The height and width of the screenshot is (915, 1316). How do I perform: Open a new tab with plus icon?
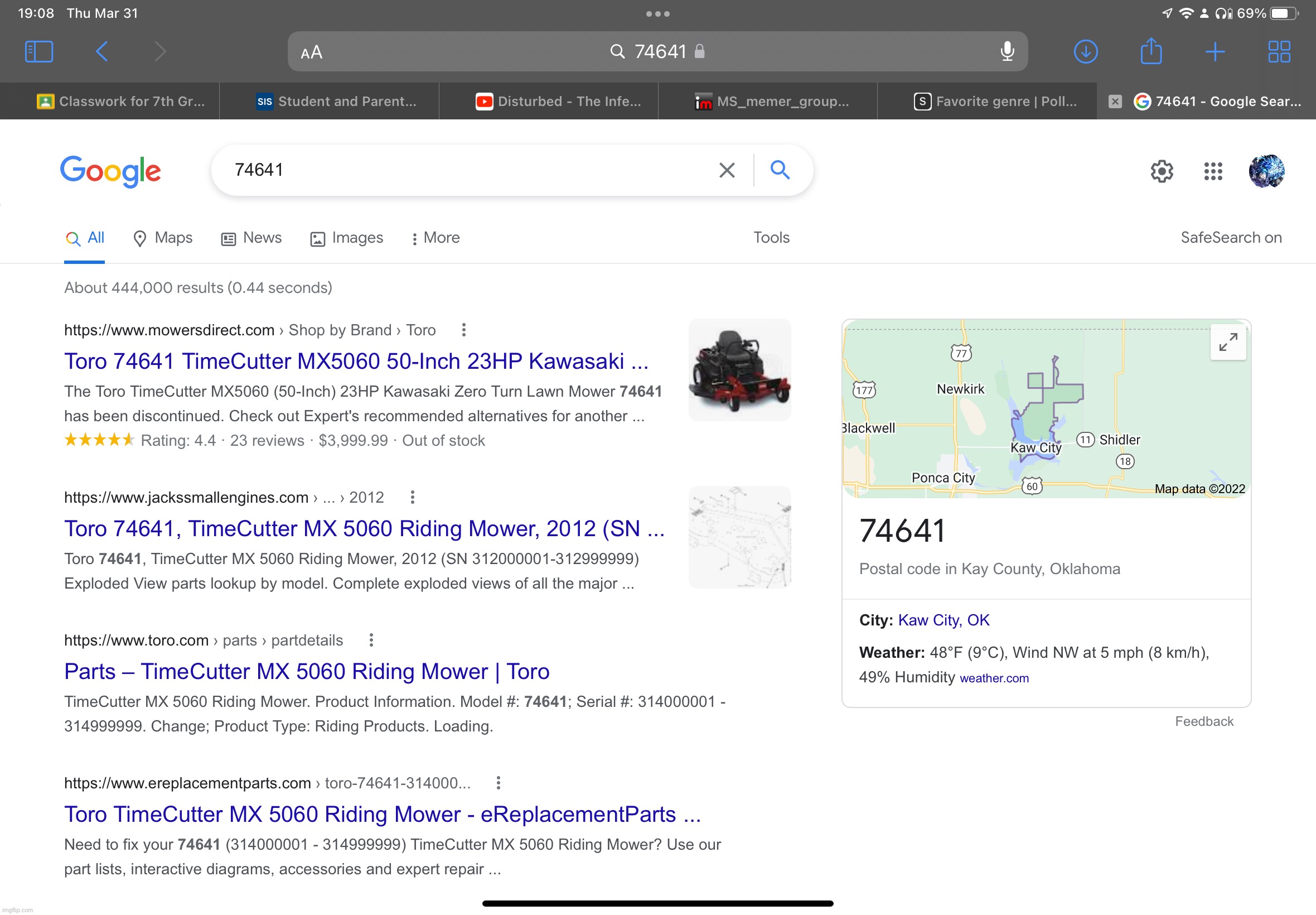pyautogui.click(x=1215, y=51)
